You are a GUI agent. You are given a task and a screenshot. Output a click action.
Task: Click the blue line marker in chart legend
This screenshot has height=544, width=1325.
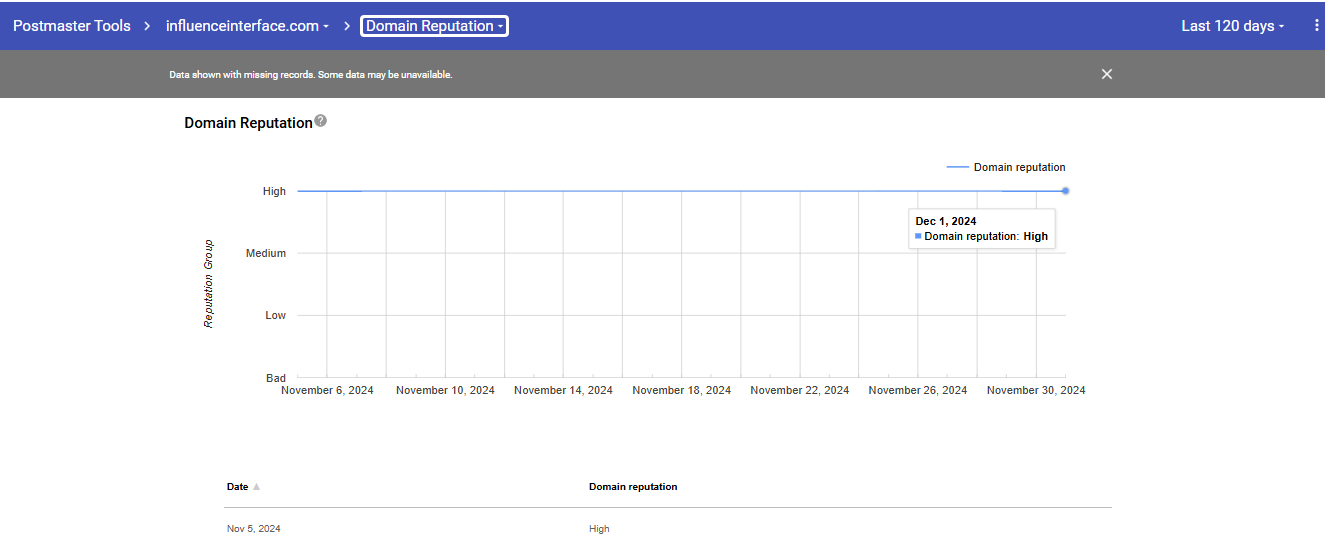(957, 168)
